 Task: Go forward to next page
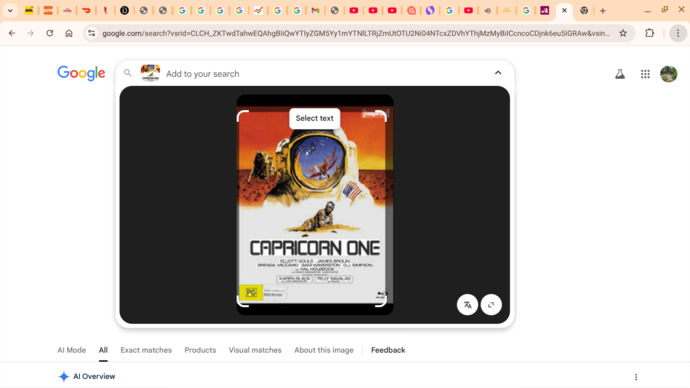coord(30,33)
